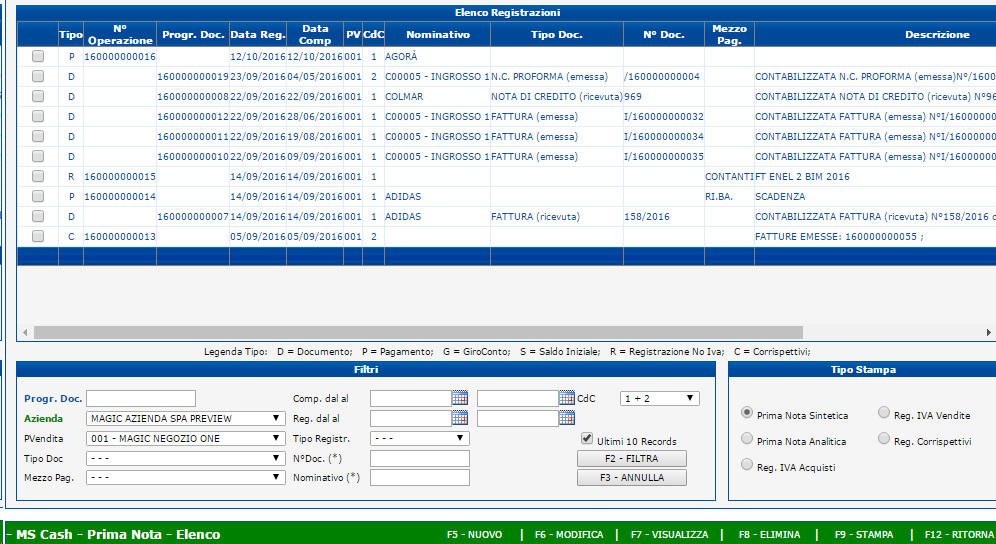Focus the Comp. al end date field
Screen dimensions: 996x544
518,398
